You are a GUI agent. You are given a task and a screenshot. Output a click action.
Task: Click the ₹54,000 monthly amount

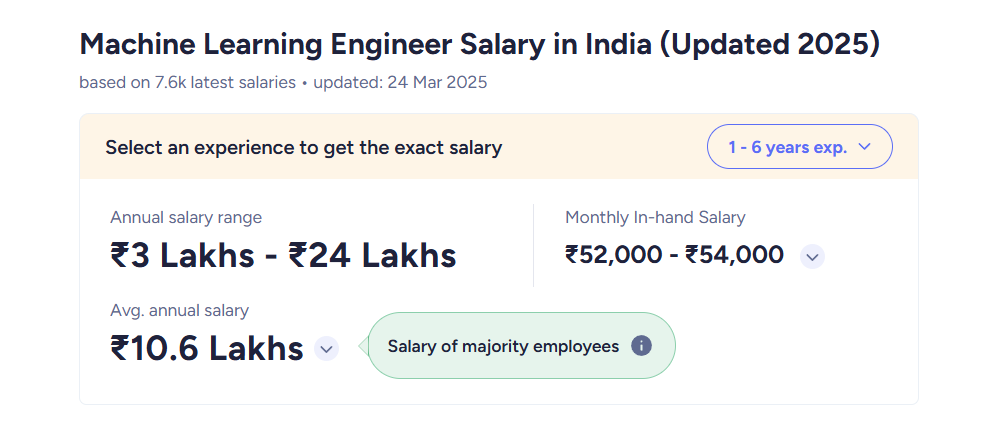[x=734, y=255]
